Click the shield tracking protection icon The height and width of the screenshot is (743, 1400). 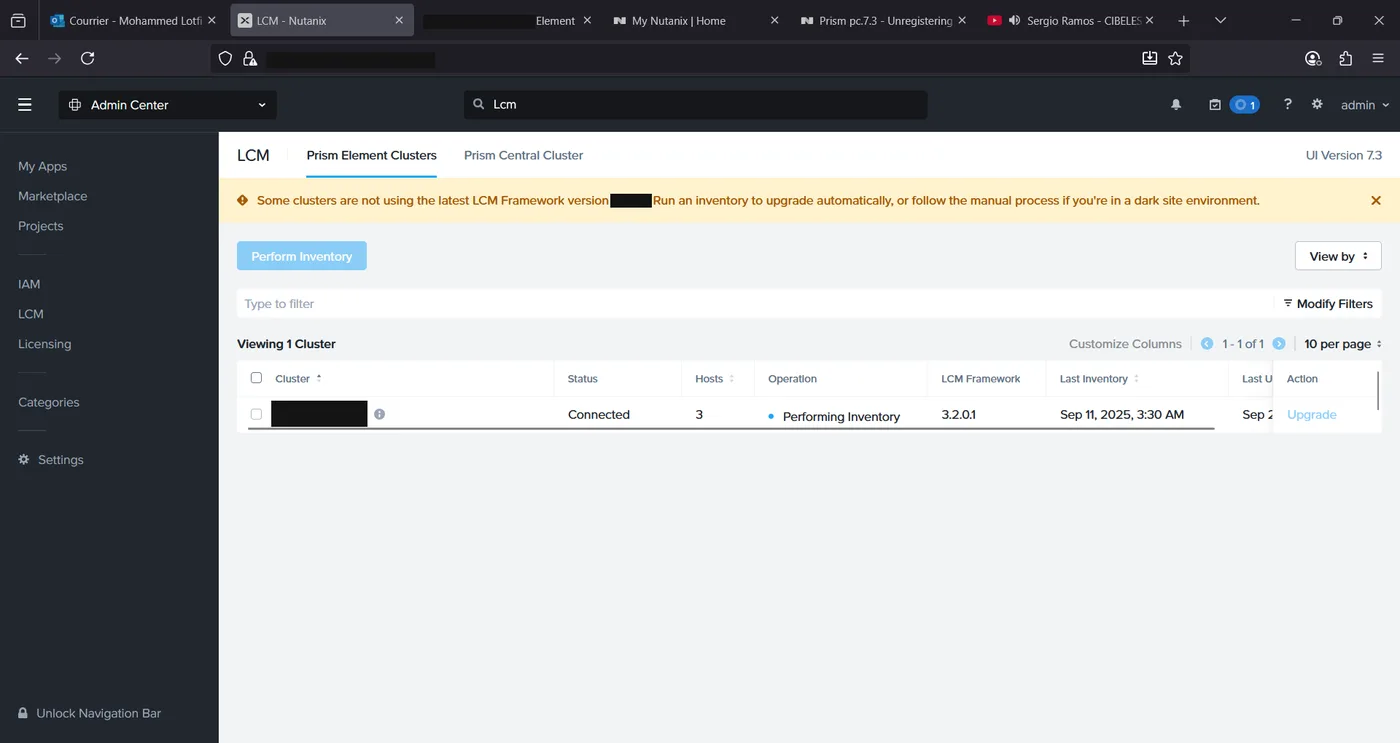(x=225, y=59)
